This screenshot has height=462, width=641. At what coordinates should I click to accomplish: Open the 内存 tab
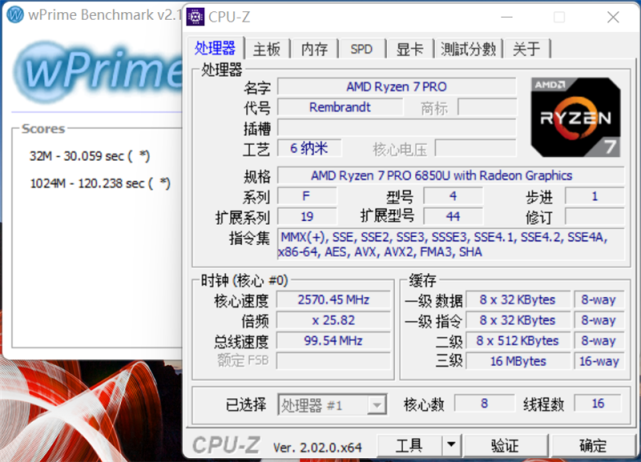(314, 49)
